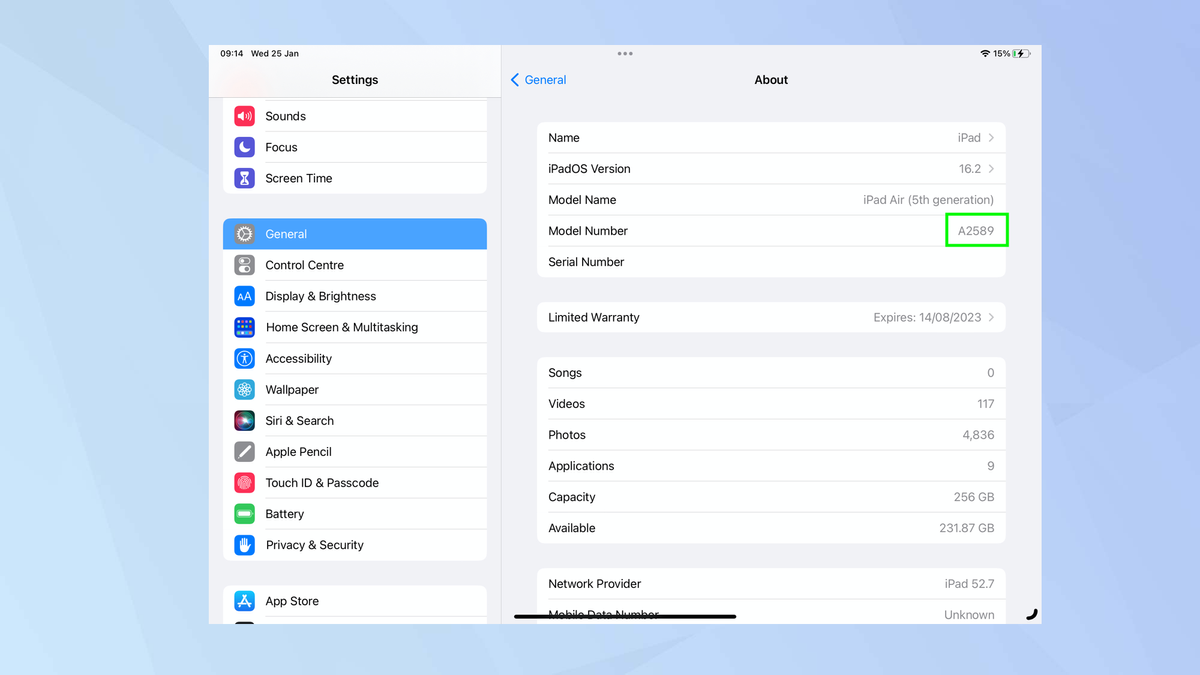Select the Apple Pencil icon
Image resolution: width=1200 pixels, height=675 pixels.
click(x=244, y=451)
